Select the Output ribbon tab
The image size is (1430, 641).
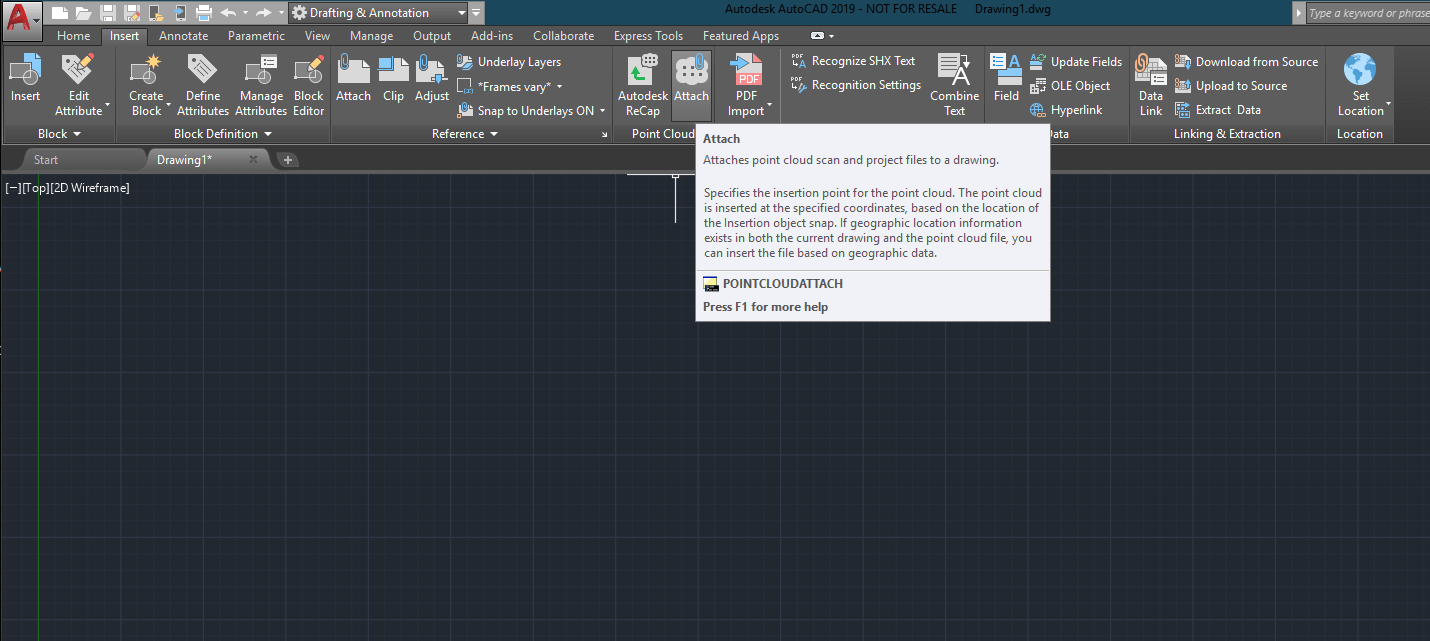(x=432, y=36)
